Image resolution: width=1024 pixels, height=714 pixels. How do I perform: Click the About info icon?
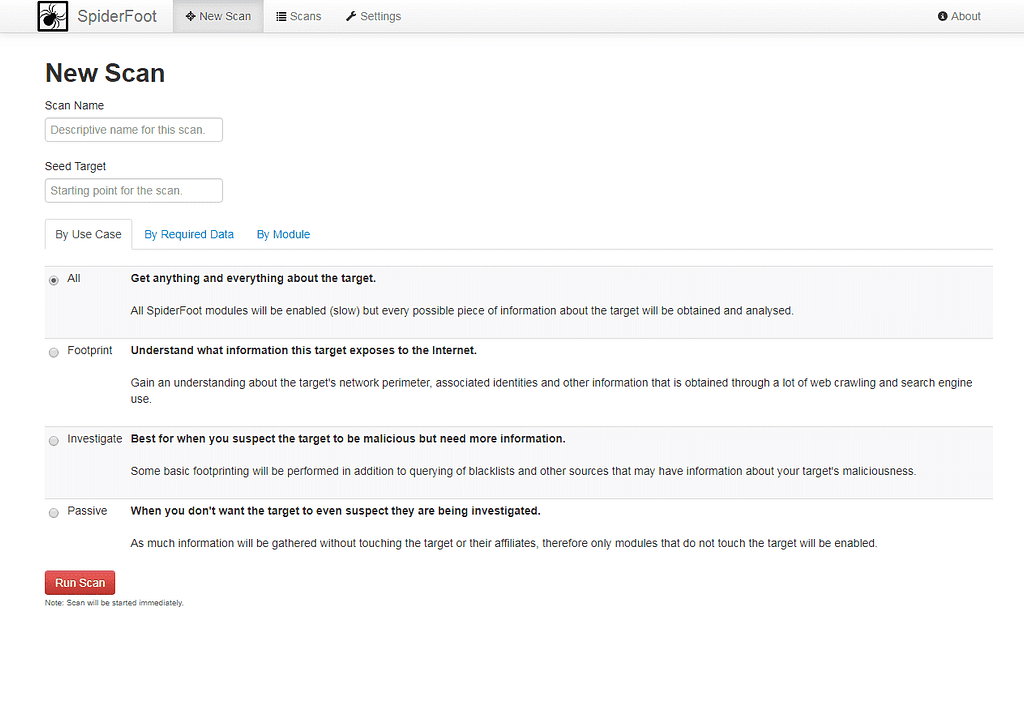click(x=942, y=17)
